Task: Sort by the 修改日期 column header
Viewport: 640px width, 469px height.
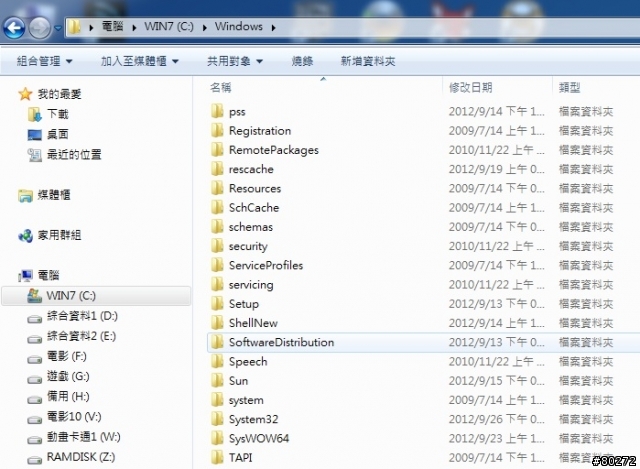Action: point(470,87)
